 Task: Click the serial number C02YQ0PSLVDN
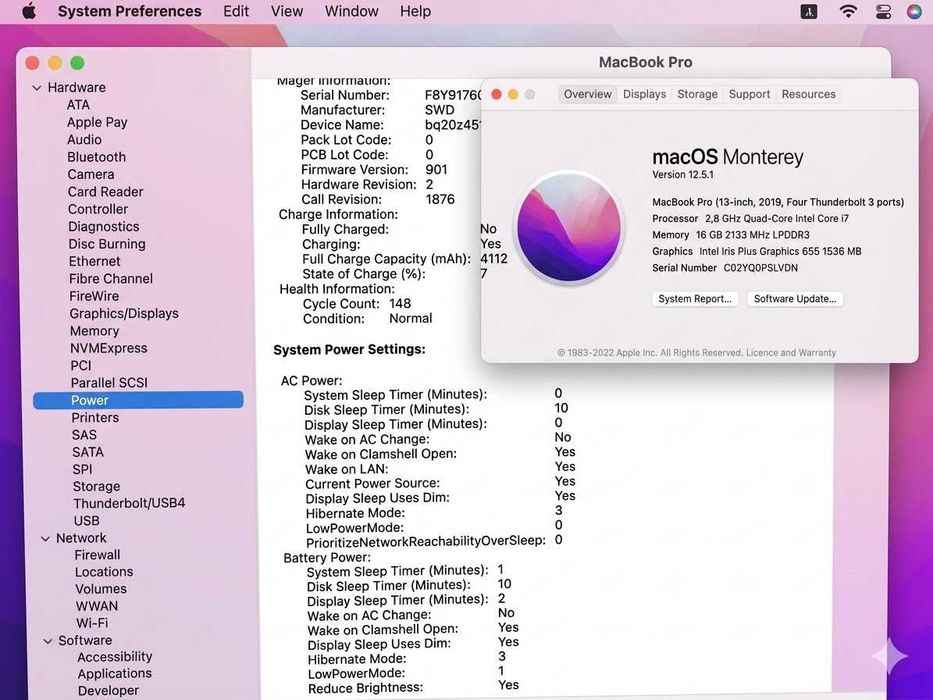(x=760, y=268)
